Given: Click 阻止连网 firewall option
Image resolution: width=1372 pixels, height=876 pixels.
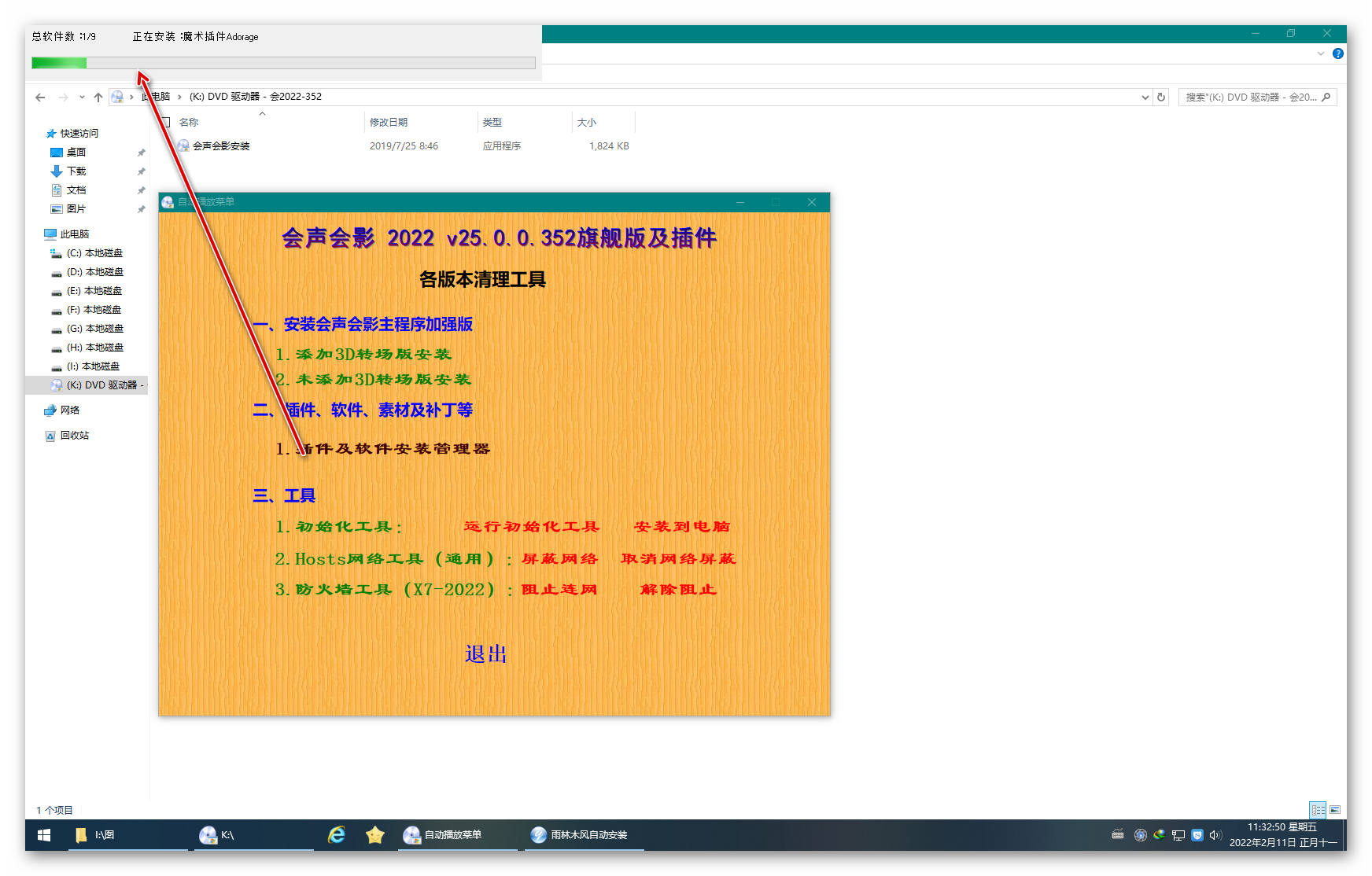Looking at the screenshot, I should pos(559,590).
